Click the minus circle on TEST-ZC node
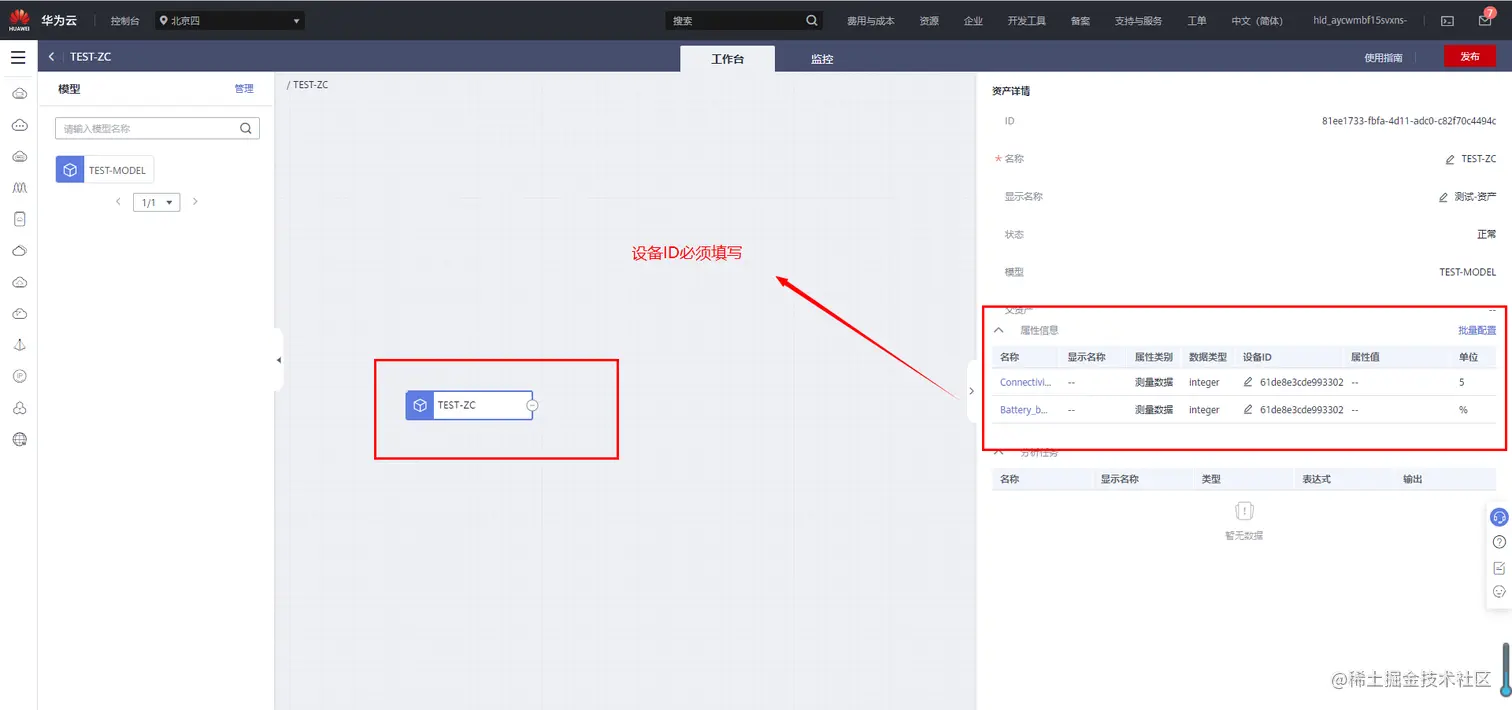Screen dimensions: 1512x710 533,405
